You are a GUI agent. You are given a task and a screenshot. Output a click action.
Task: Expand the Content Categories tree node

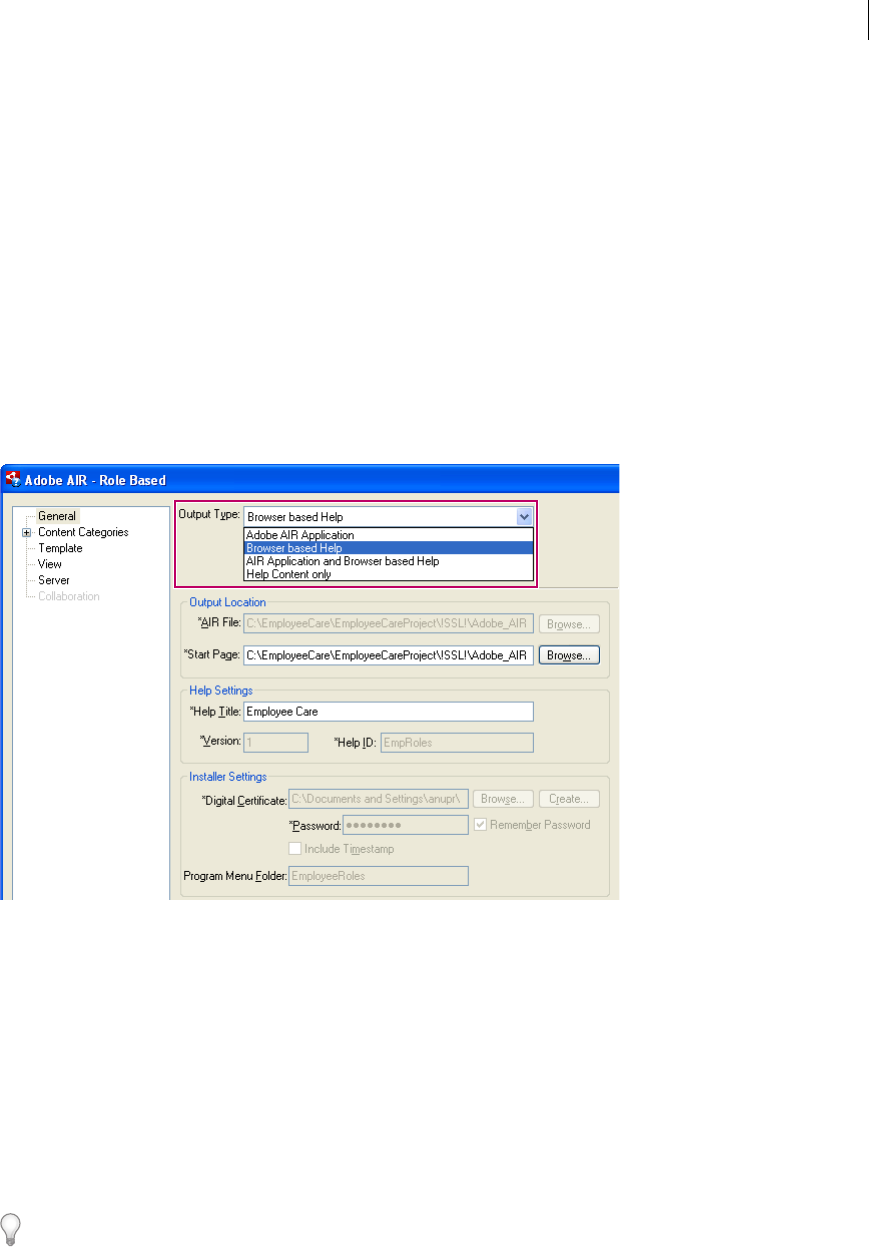(27, 532)
